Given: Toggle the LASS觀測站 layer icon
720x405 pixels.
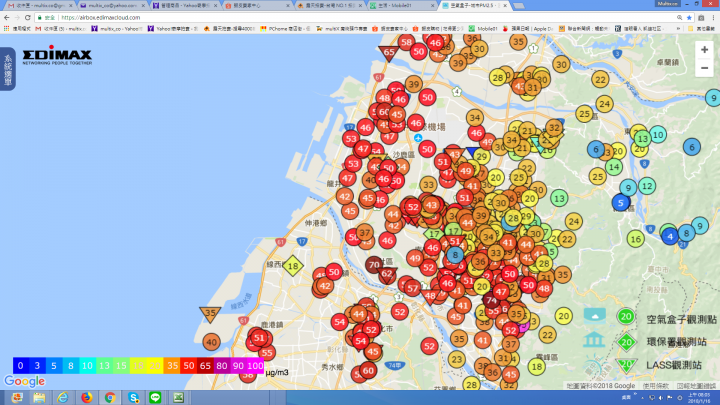Looking at the screenshot, I should pyautogui.click(x=594, y=365).
